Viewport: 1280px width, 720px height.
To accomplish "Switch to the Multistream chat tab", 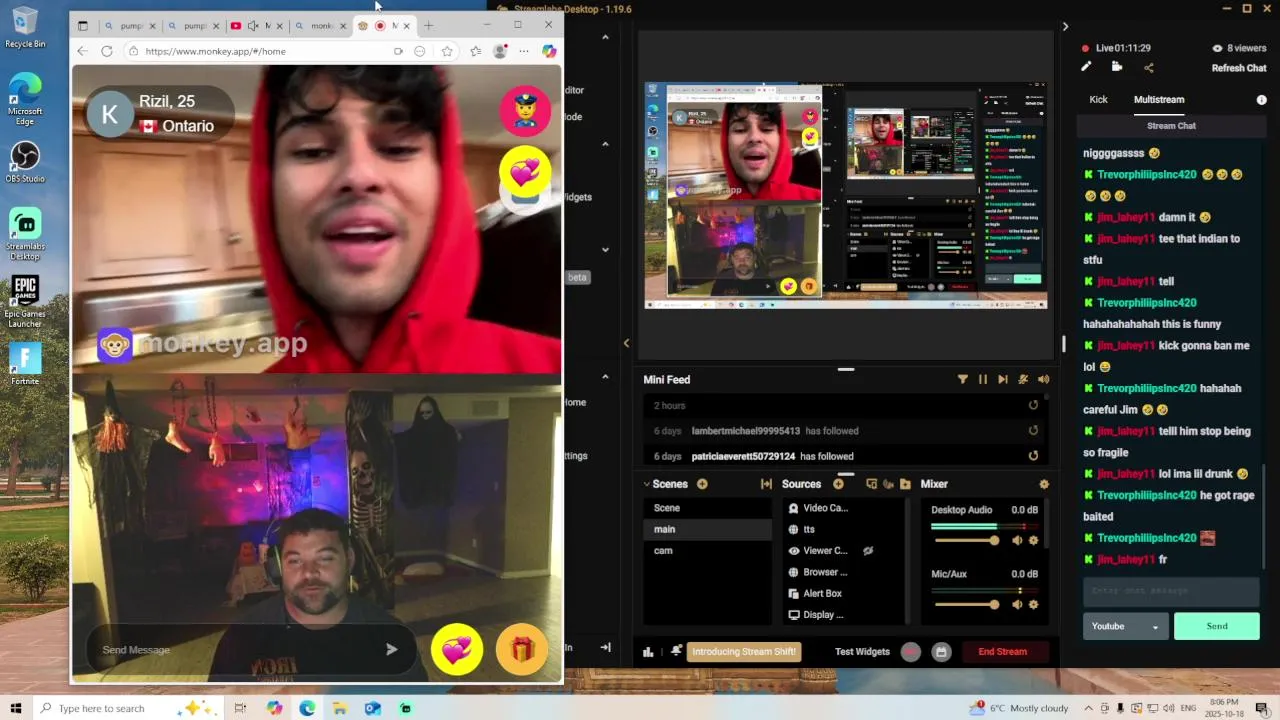I will (x=1159, y=99).
